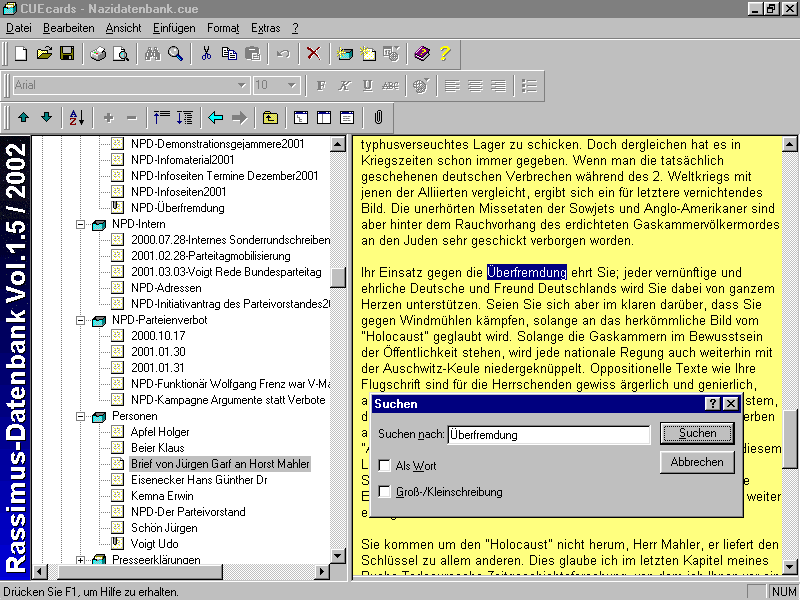Insert new card with yellow card icon
This screenshot has width=800, height=600.
pos(368,54)
